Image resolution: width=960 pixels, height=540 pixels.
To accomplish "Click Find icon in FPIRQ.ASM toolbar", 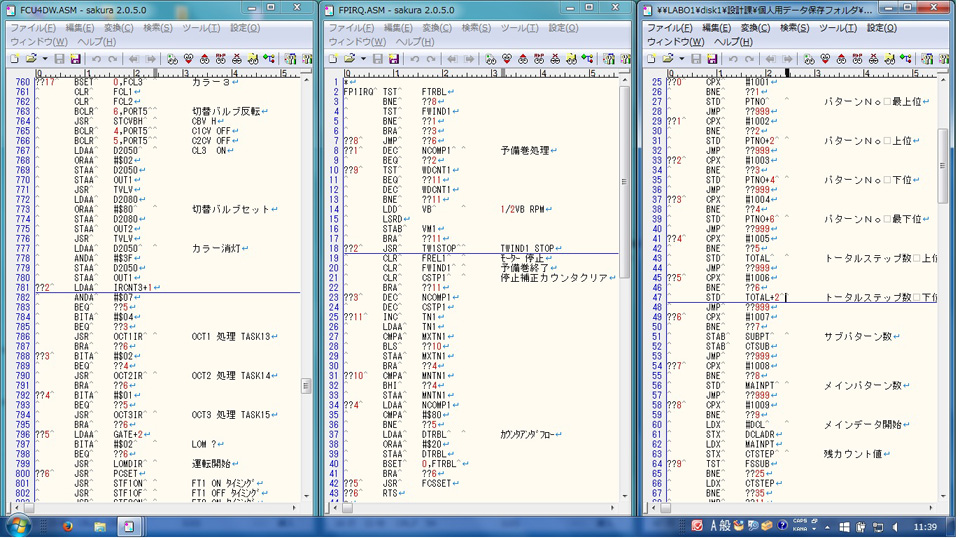I will click(490, 59).
